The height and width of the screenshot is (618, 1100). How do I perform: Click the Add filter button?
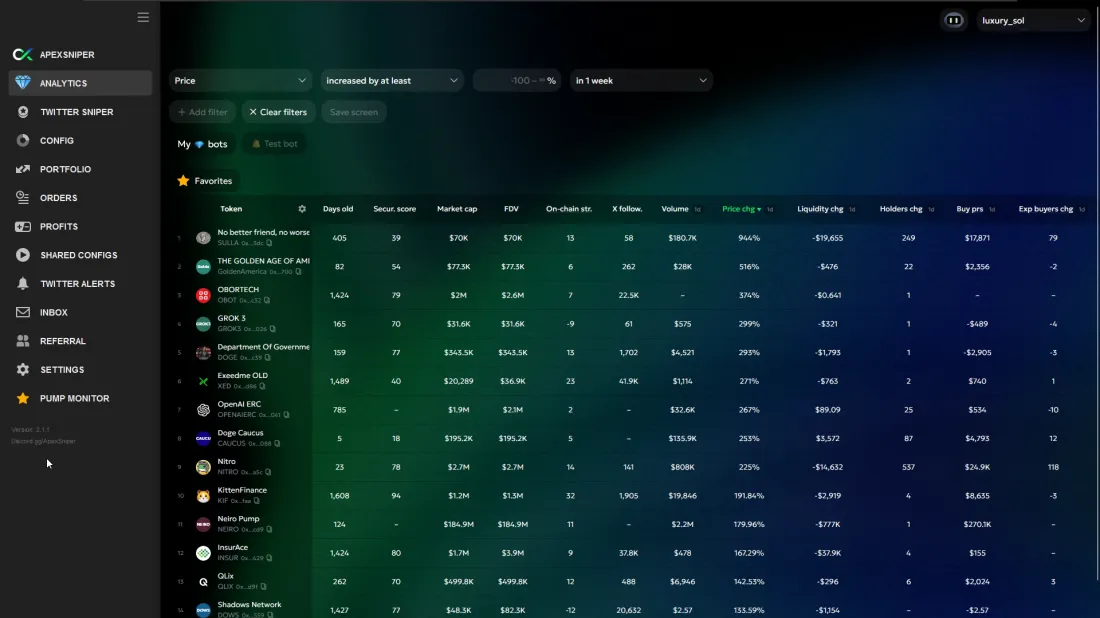[202, 112]
